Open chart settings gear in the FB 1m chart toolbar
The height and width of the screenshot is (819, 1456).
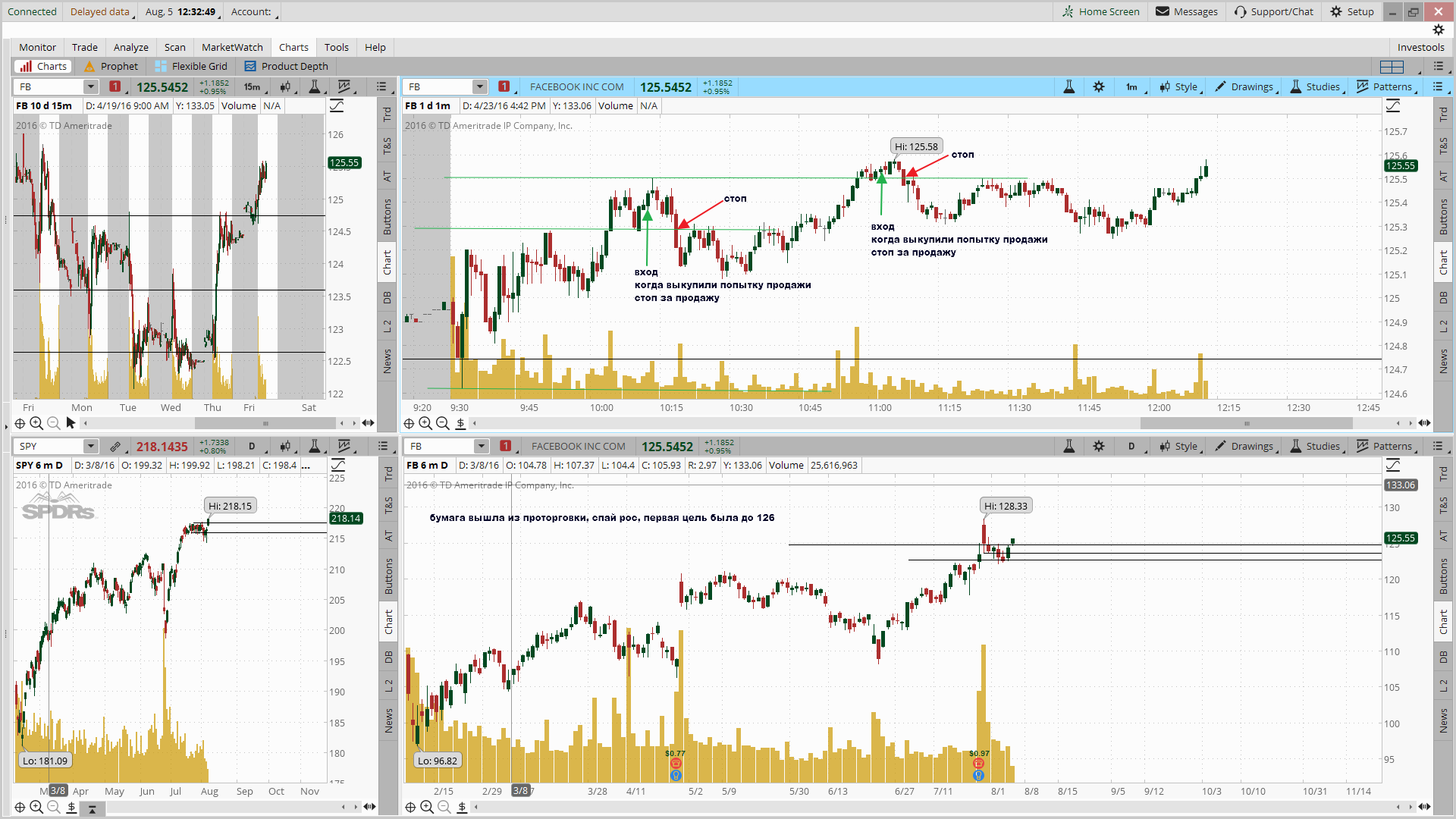[x=1099, y=86]
